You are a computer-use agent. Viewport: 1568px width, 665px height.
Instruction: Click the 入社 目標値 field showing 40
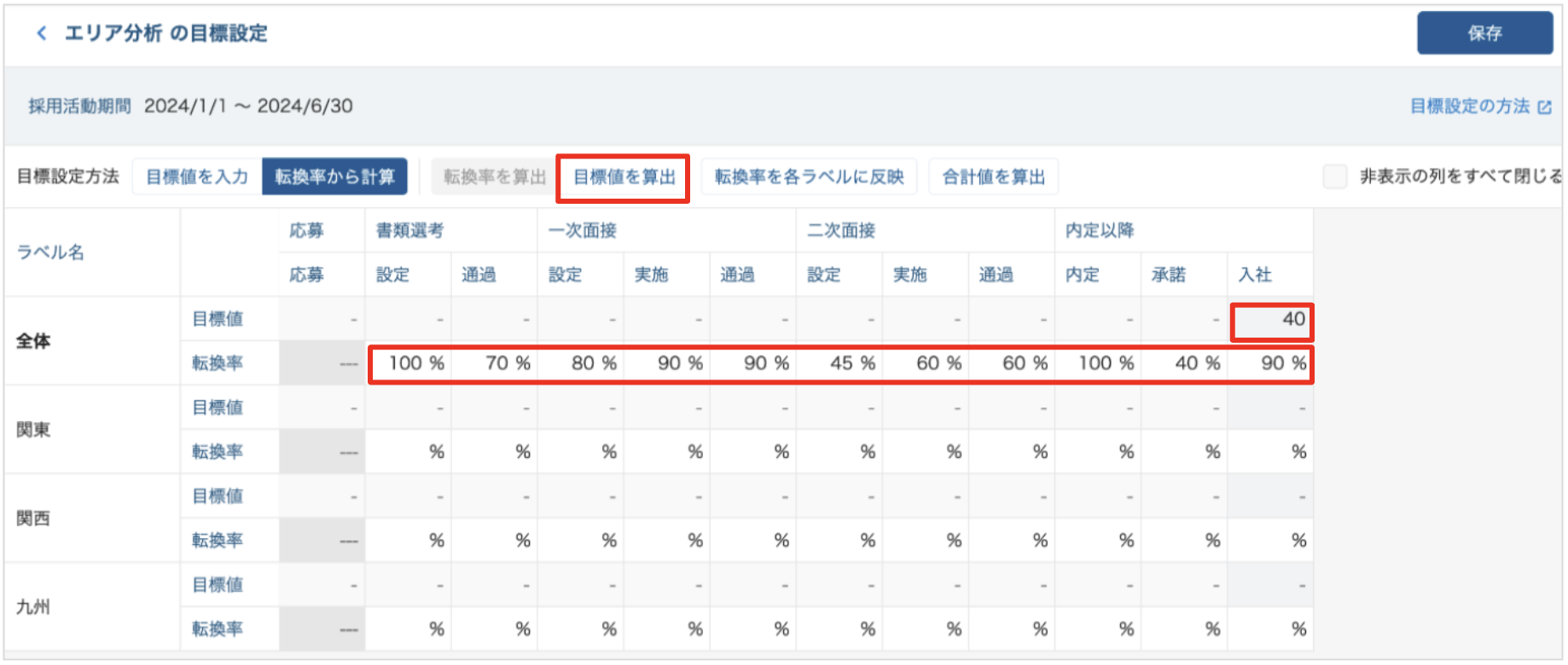(1271, 320)
